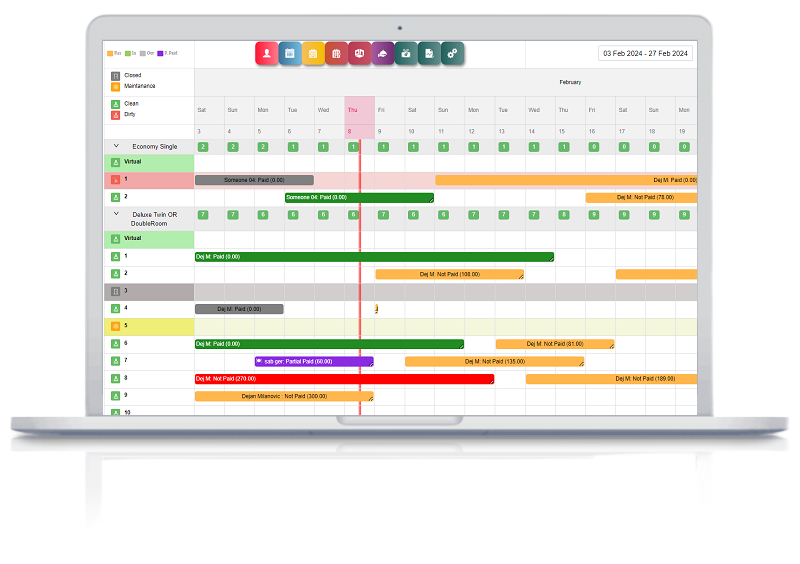The width and height of the screenshot is (800, 564).
Task: Open the 03 Feb 2024 - 27 Feb 2024 date range picker
Action: tap(645, 54)
